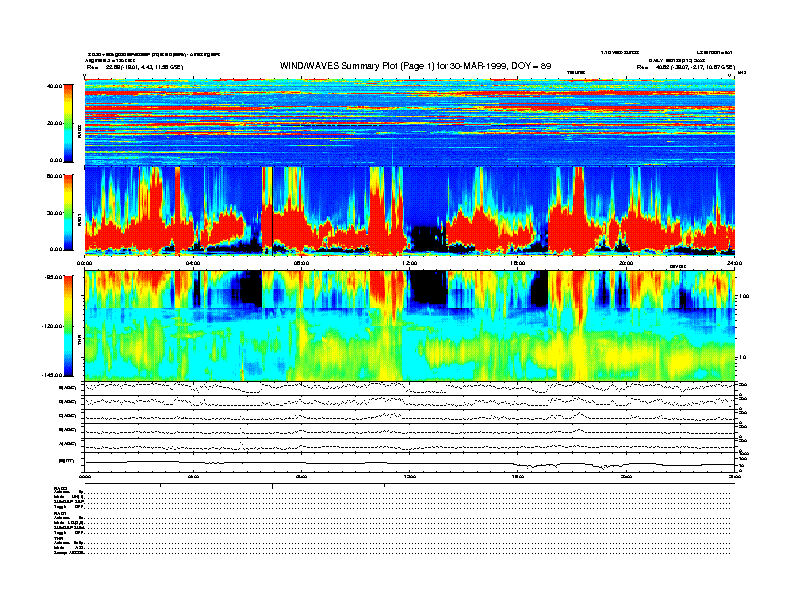Click the 100 tick label right of TNR panel

click(744, 296)
